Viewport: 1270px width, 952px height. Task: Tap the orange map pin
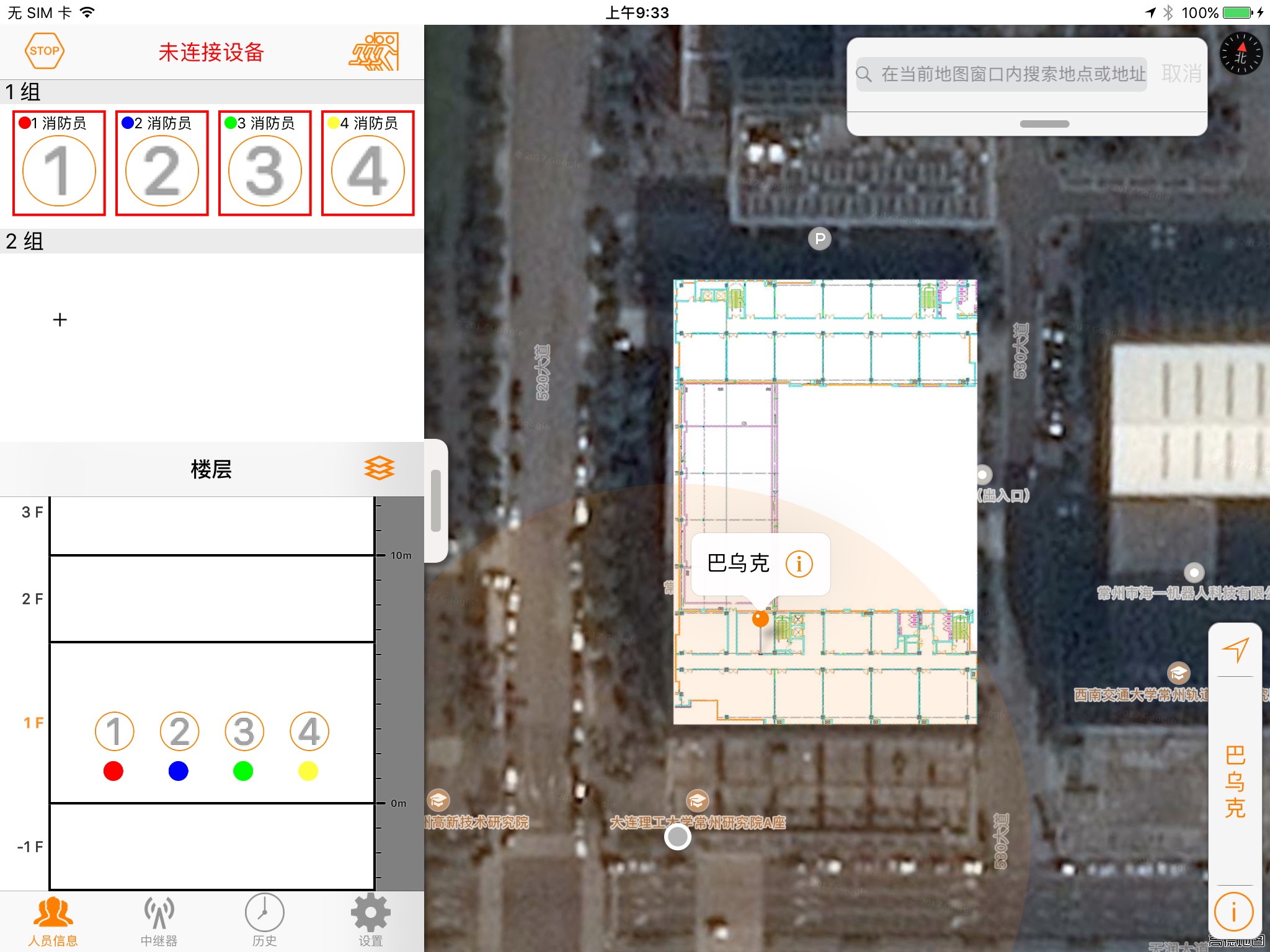pos(760,619)
